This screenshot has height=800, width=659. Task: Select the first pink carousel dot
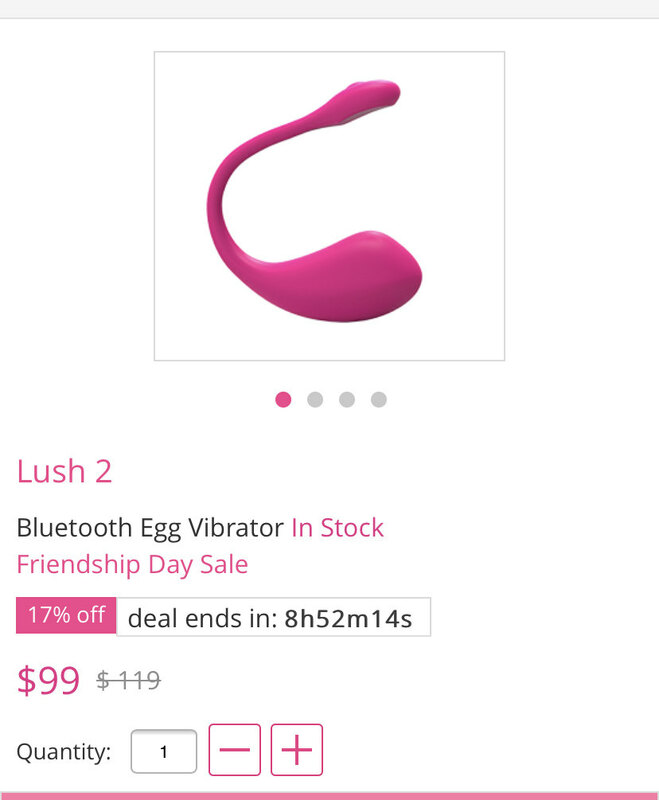pos(283,399)
